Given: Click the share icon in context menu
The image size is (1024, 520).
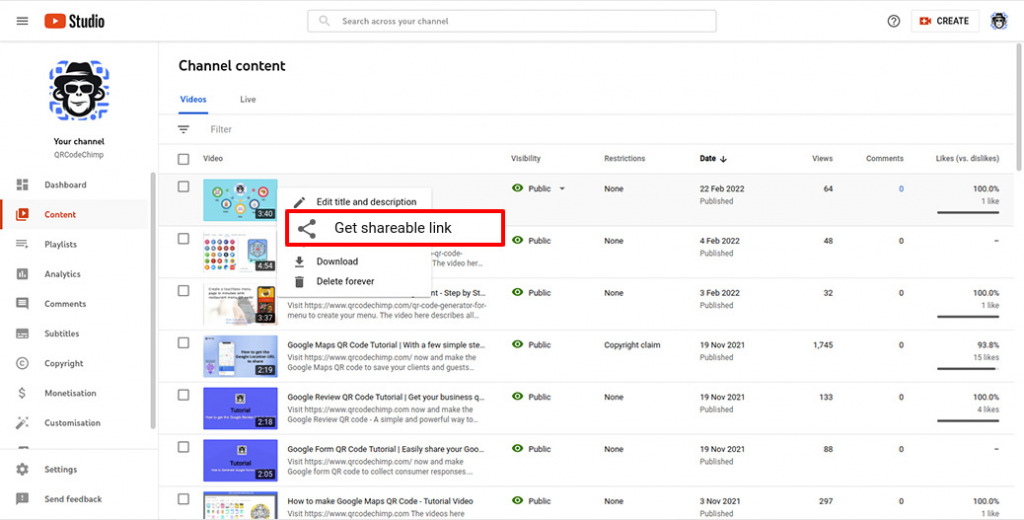Looking at the screenshot, I should click(x=306, y=228).
